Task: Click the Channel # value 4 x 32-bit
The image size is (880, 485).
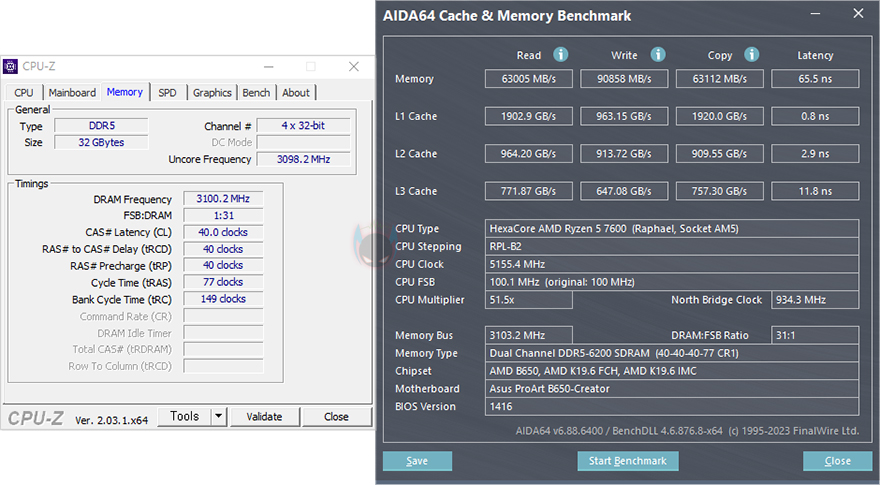Action: [304, 126]
